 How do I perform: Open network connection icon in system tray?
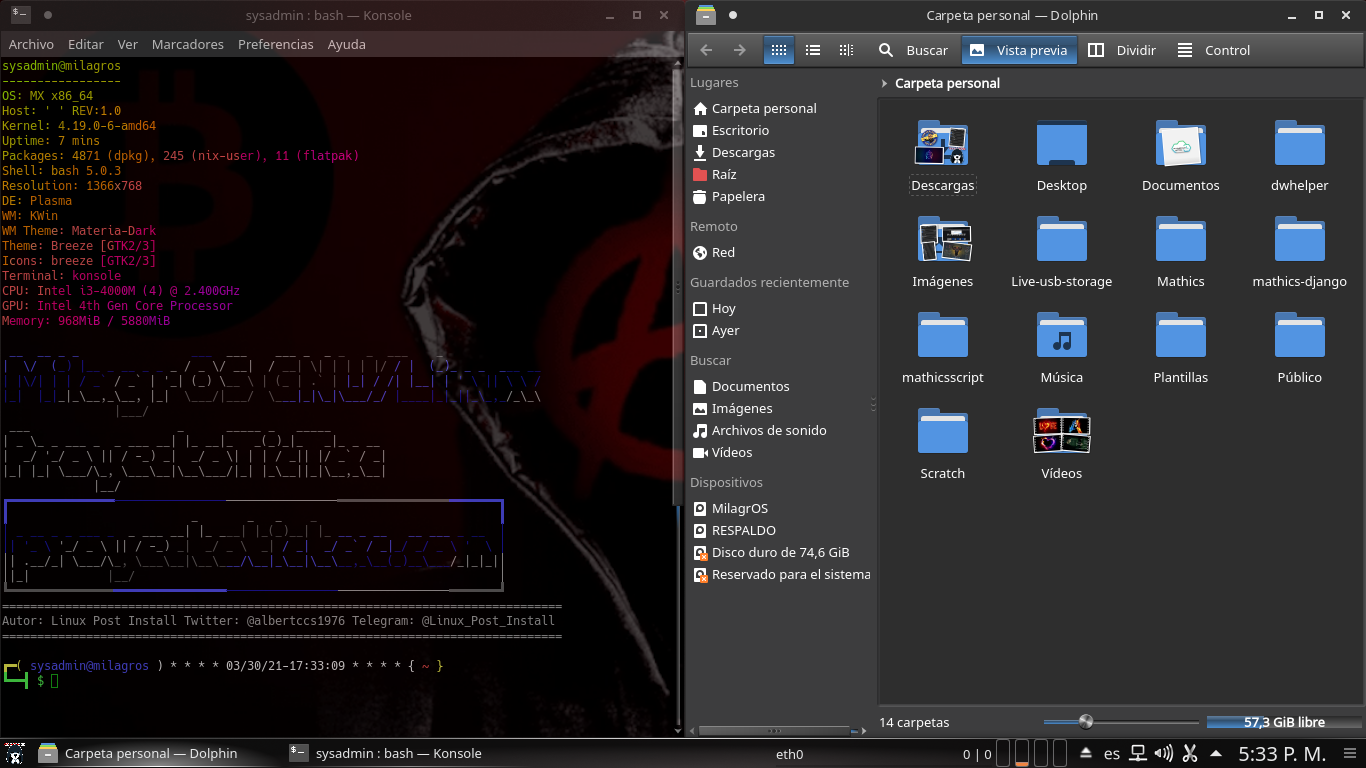pos(1138,754)
